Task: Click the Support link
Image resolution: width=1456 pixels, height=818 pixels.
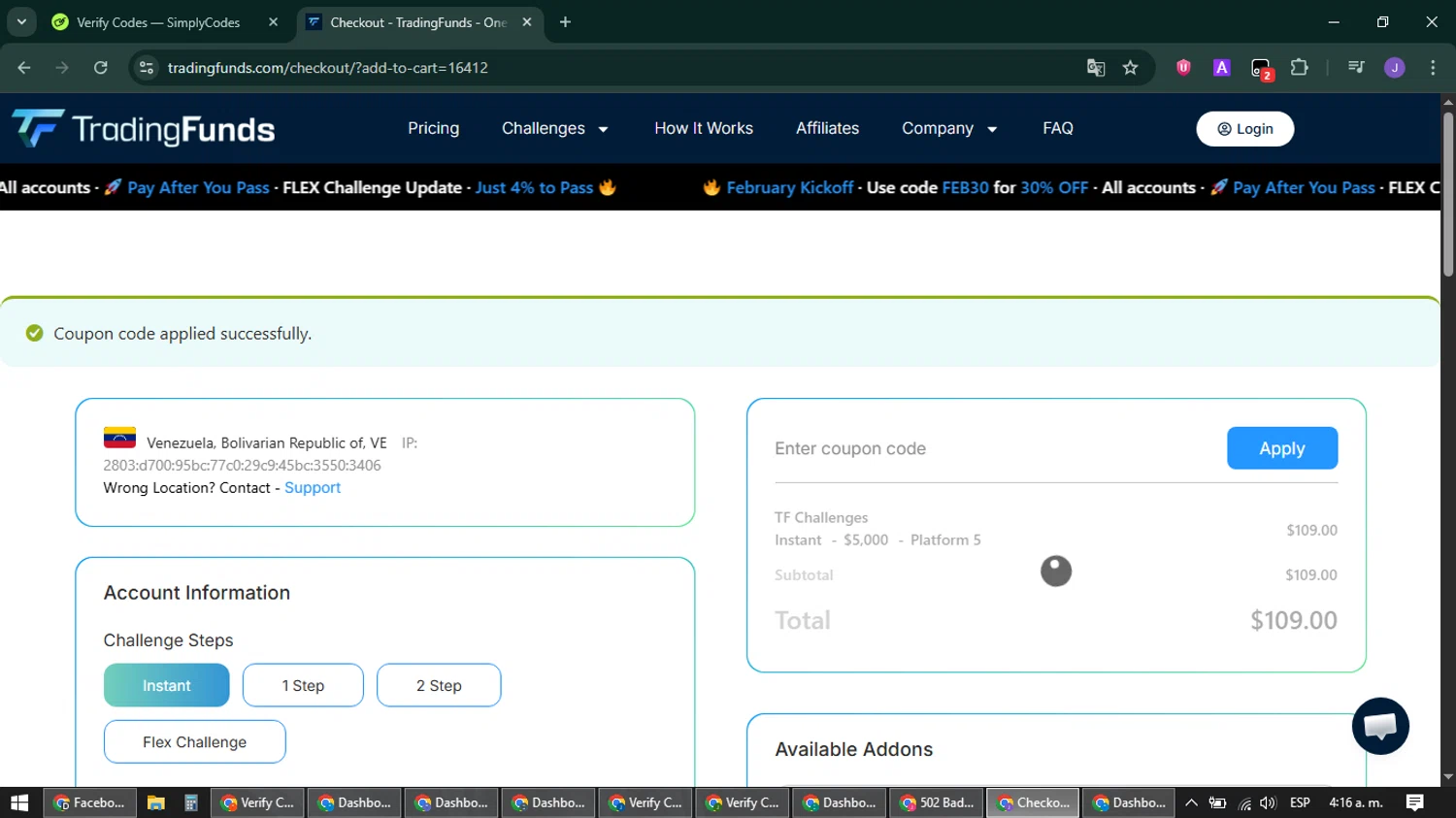Action: pos(313,488)
